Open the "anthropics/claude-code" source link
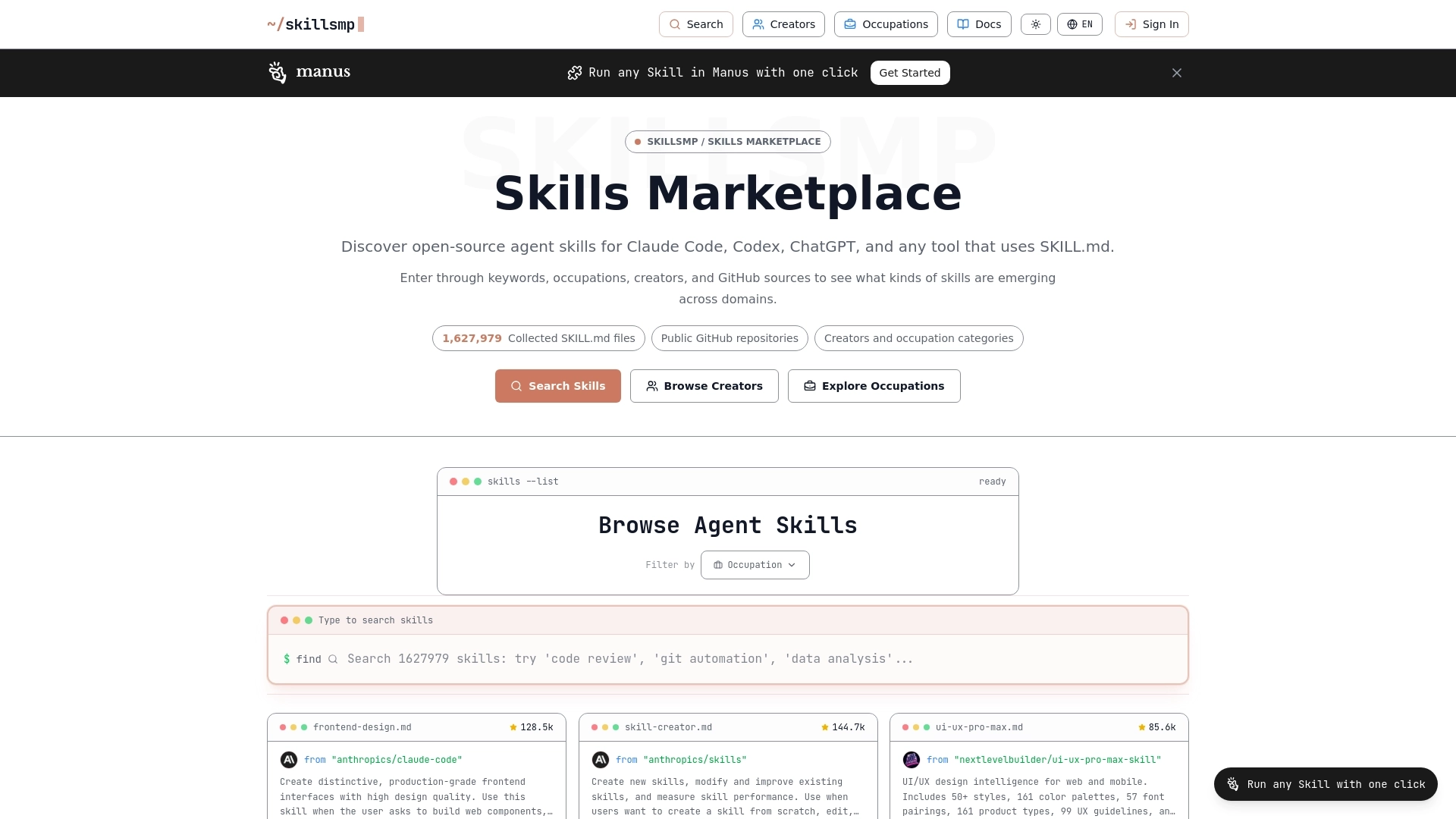Screen dimensions: 1456x819 (397, 760)
